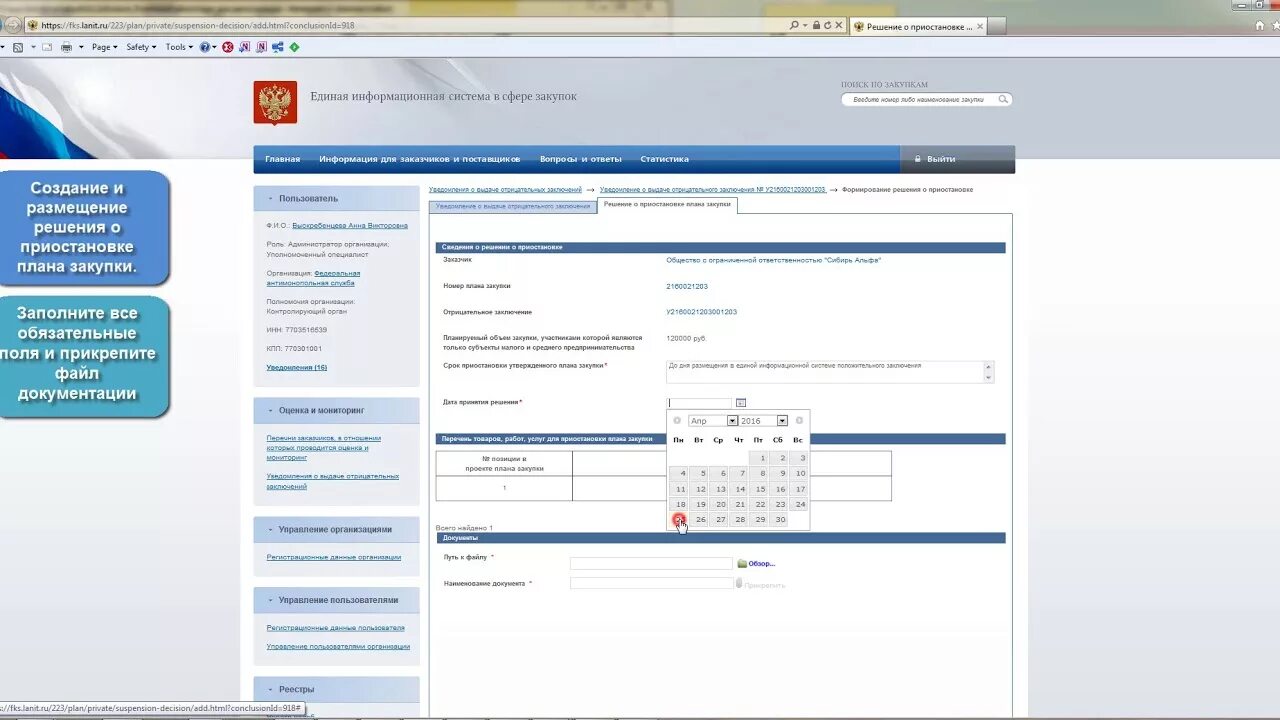Open Internet Explorer Page menu
Viewport: 1280px width, 720px height.
[x=104, y=47]
